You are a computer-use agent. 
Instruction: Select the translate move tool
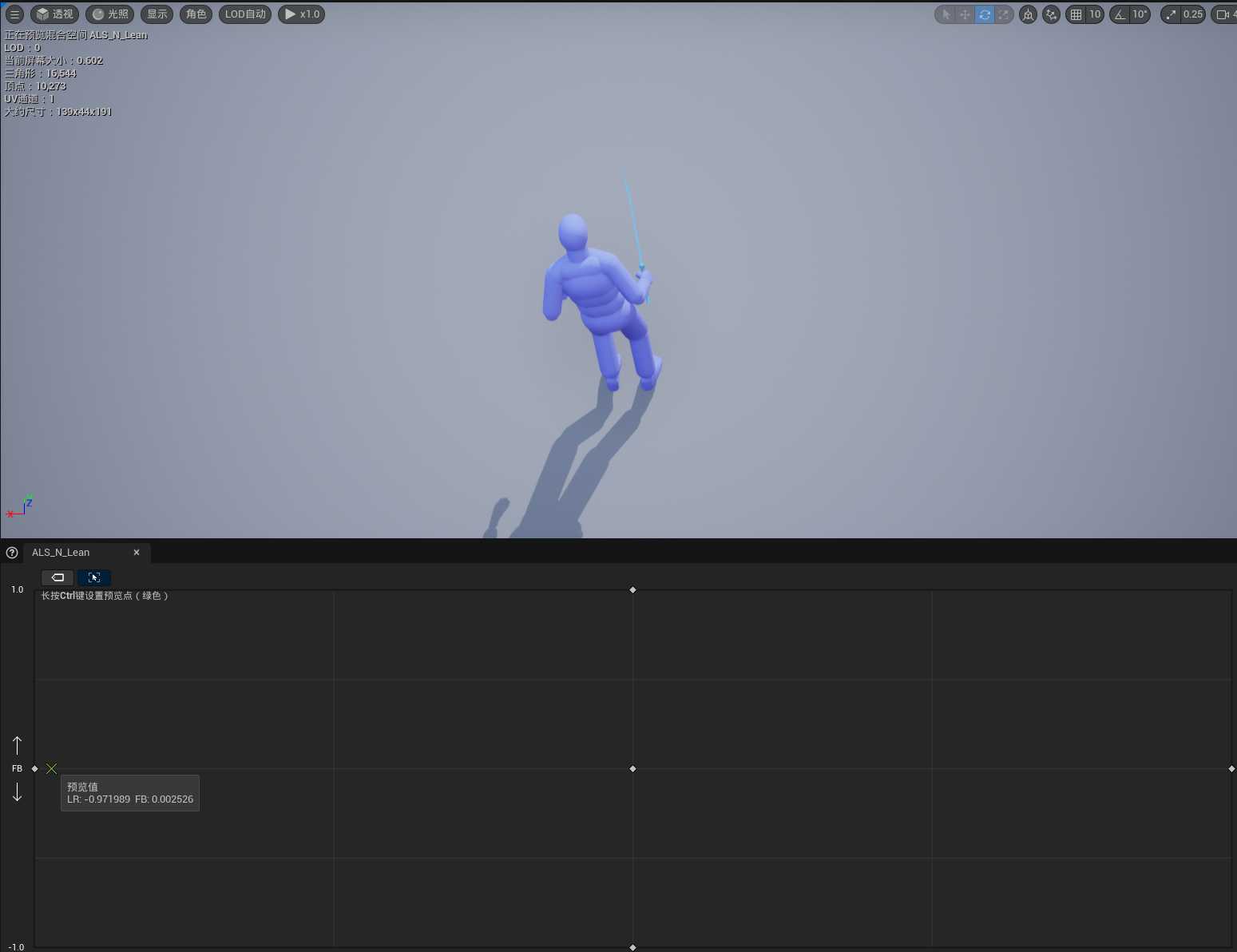(965, 14)
